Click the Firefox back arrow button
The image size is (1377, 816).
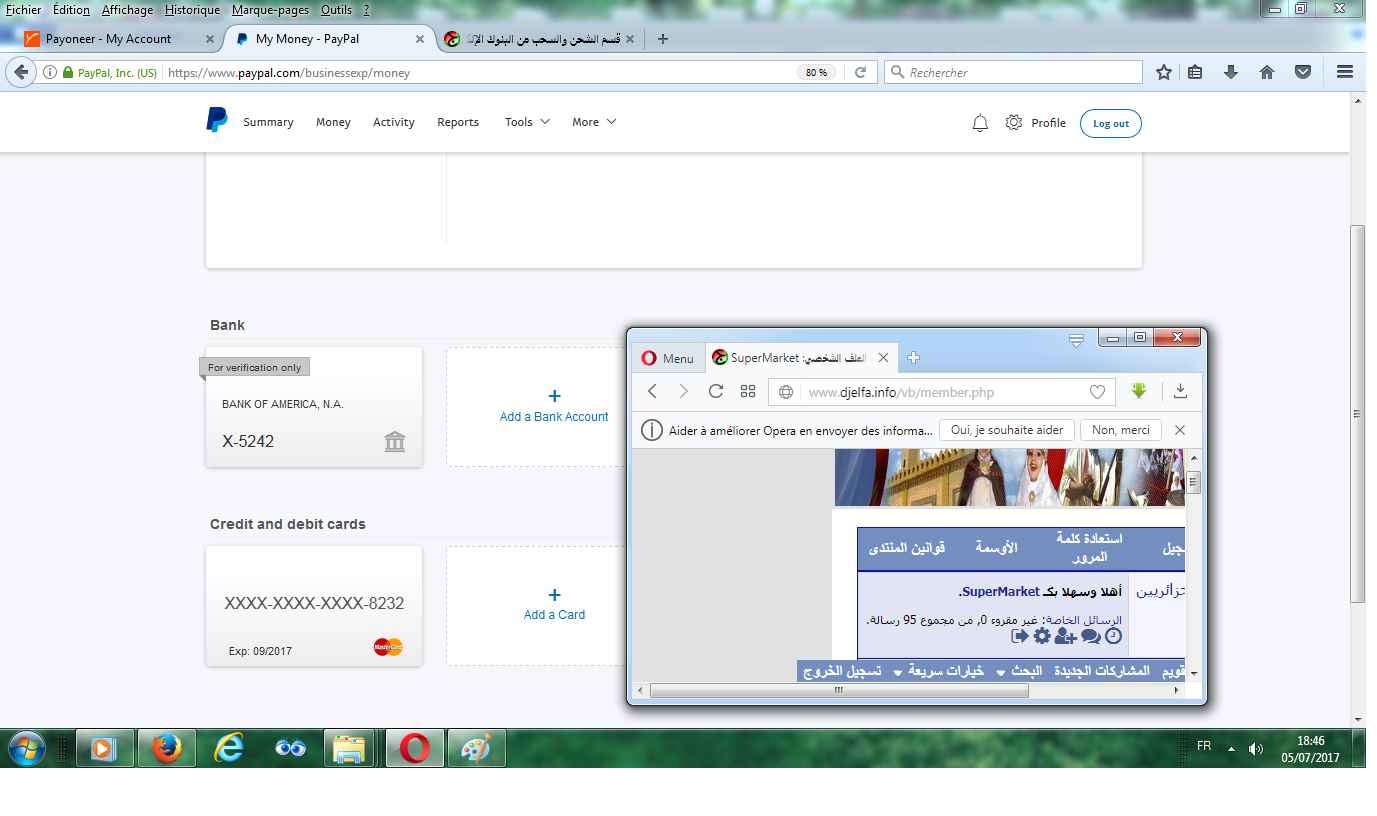[x=22, y=72]
